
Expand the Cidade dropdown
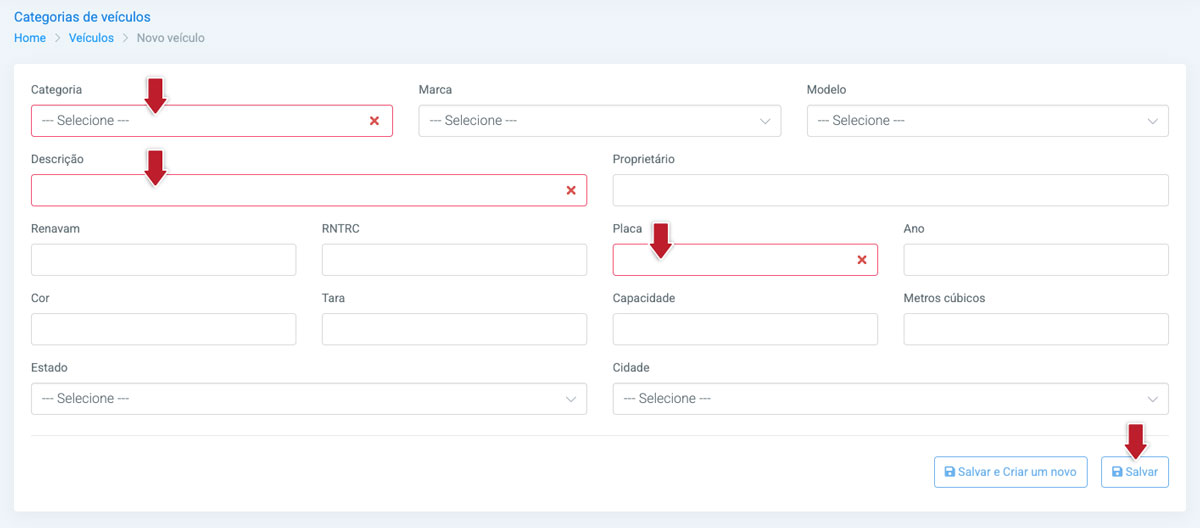tap(891, 398)
